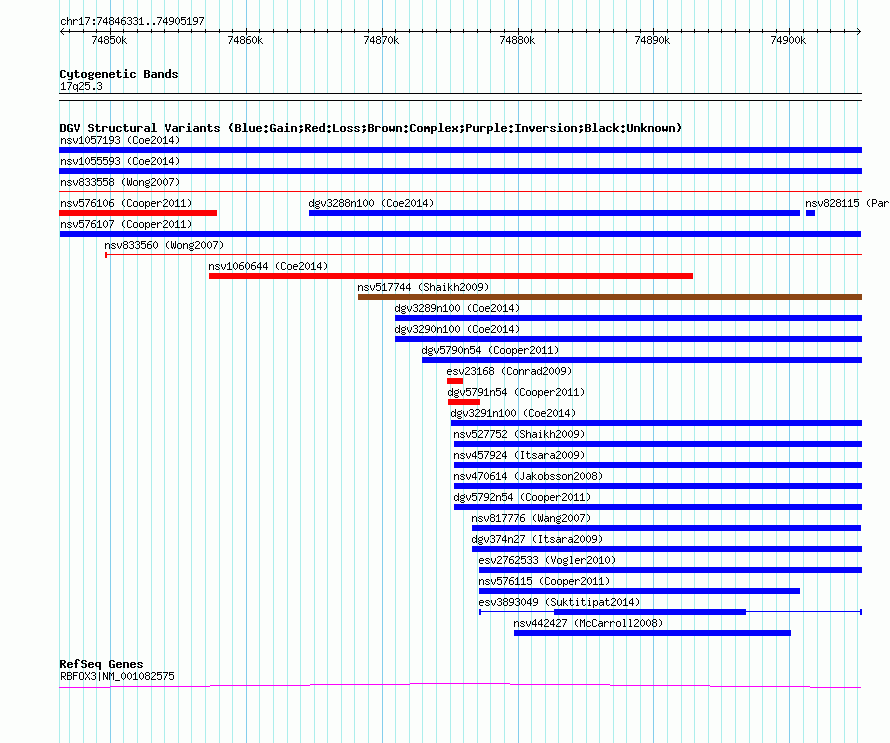The height and width of the screenshot is (743, 890).
Task: Click the brown nsv517744 complex variant bar
Action: click(x=610, y=297)
